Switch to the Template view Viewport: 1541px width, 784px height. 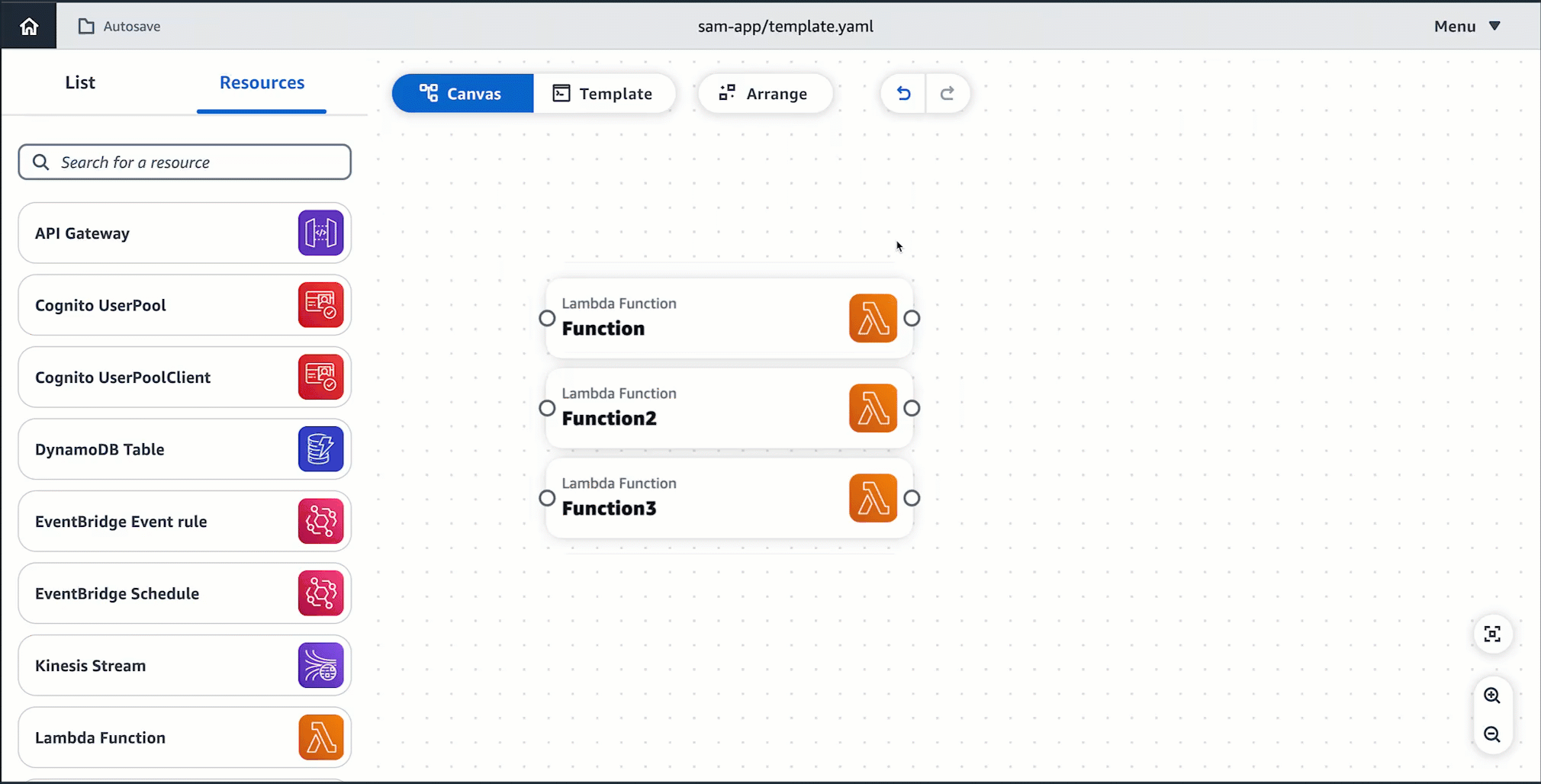603,93
